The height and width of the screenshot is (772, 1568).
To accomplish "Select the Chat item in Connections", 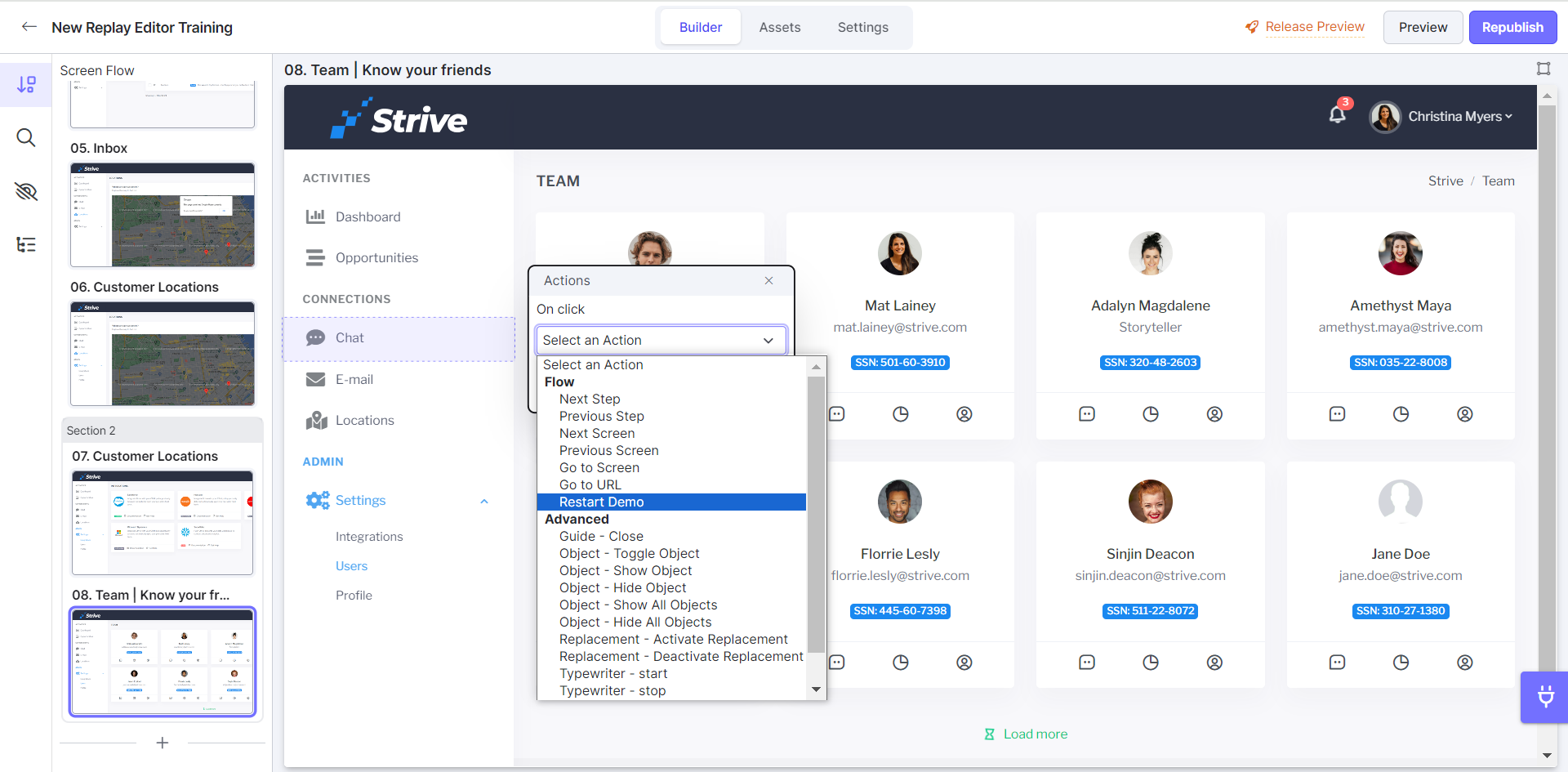I will click(399, 338).
